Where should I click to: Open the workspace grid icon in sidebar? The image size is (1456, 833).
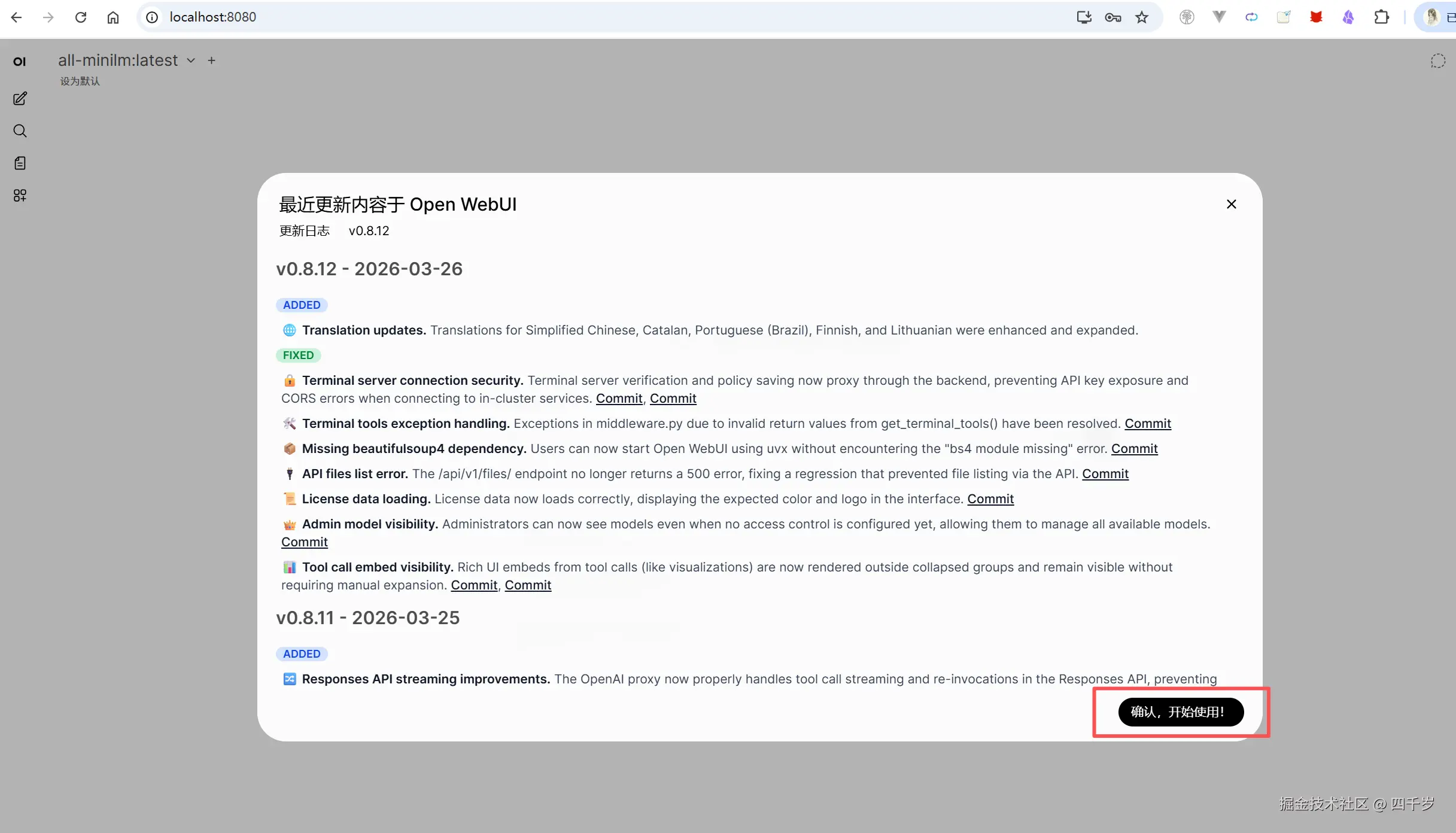(x=20, y=196)
